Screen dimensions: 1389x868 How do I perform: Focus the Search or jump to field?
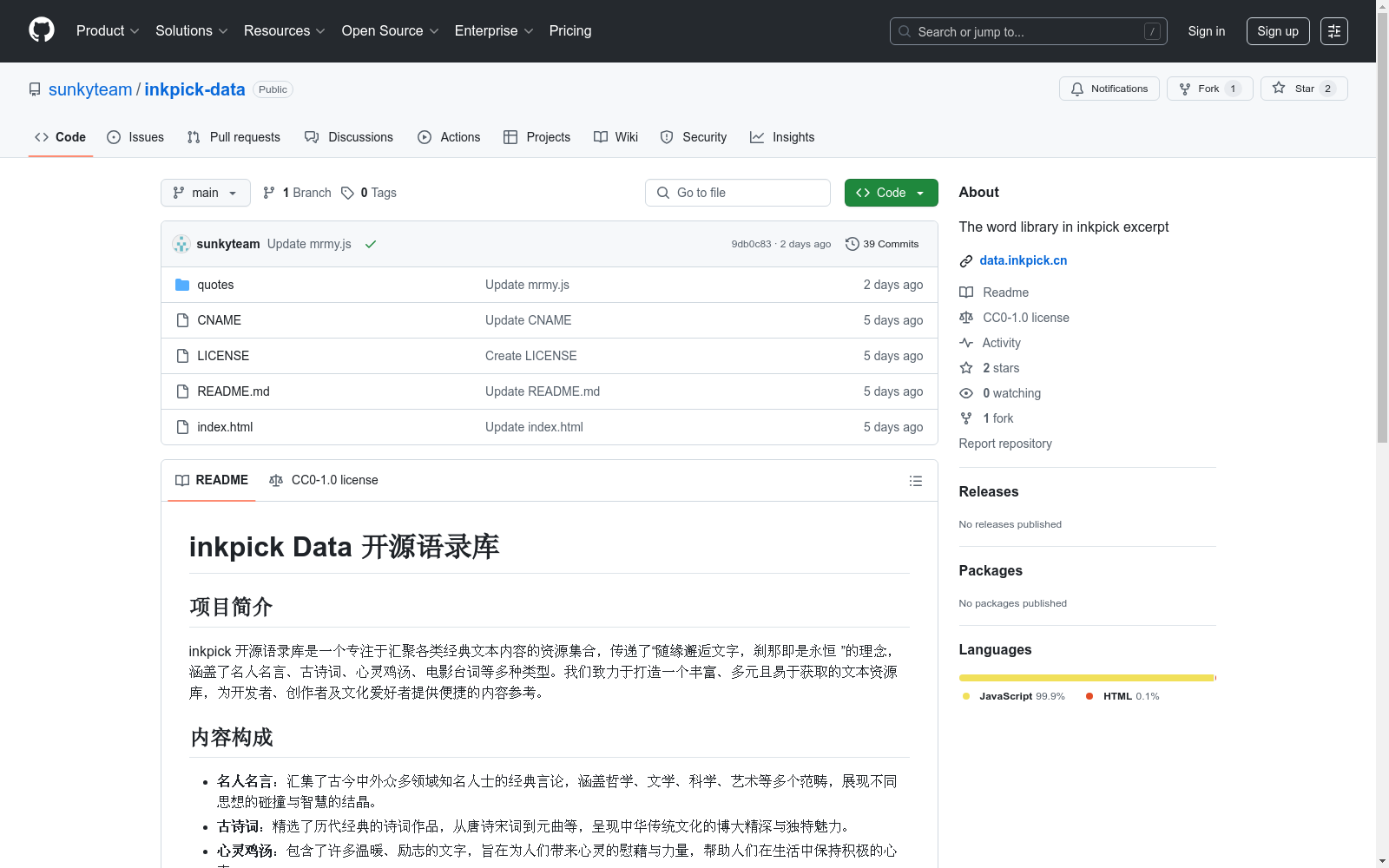(1029, 31)
